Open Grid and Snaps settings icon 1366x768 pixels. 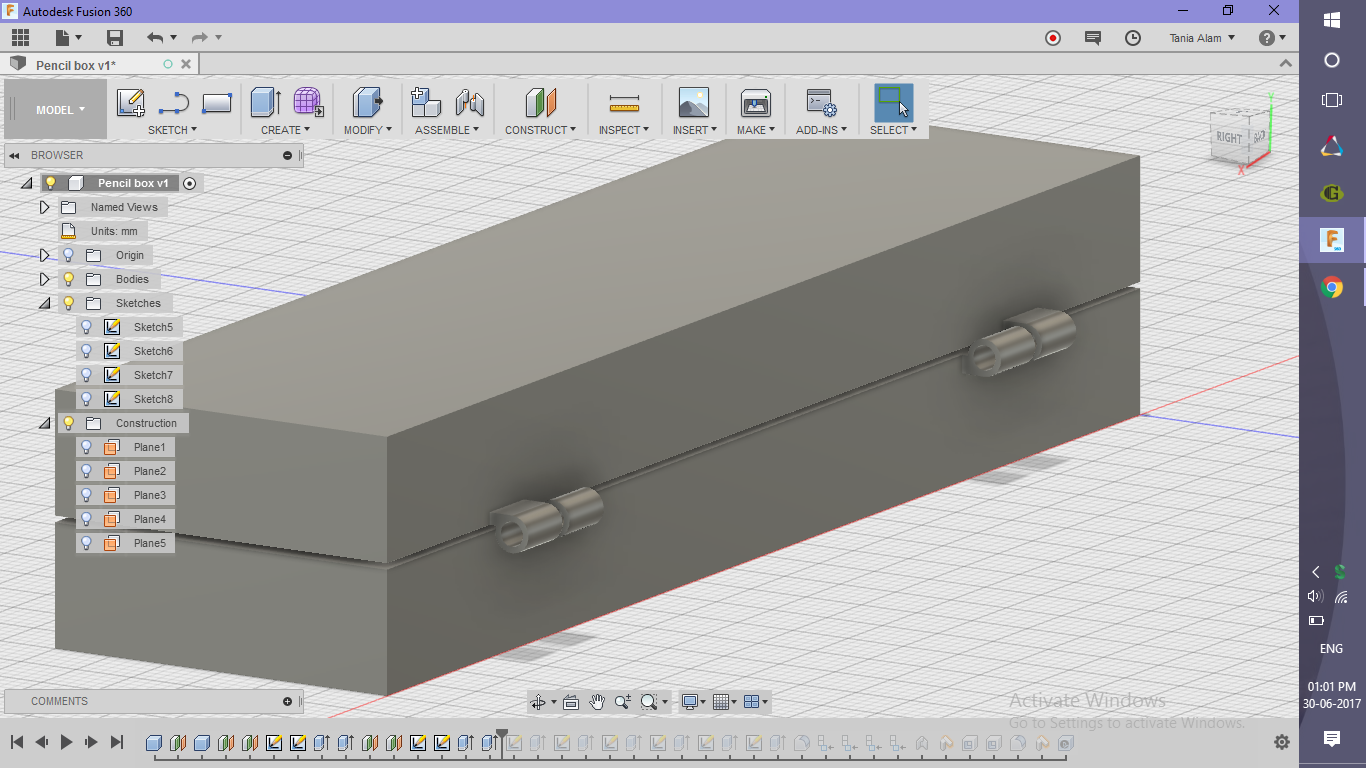722,702
